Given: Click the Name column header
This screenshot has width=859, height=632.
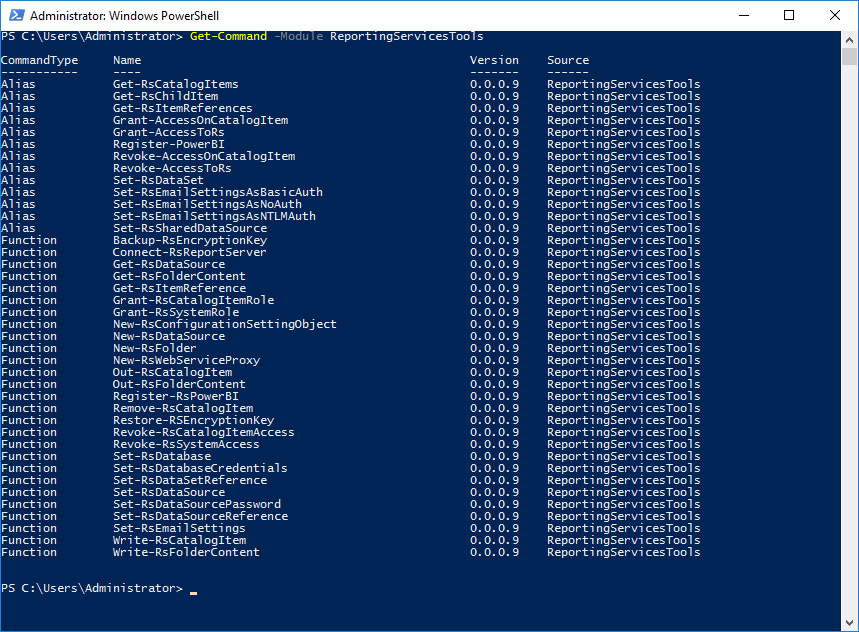Looking at the screenshot, I should tap(127, 60).
